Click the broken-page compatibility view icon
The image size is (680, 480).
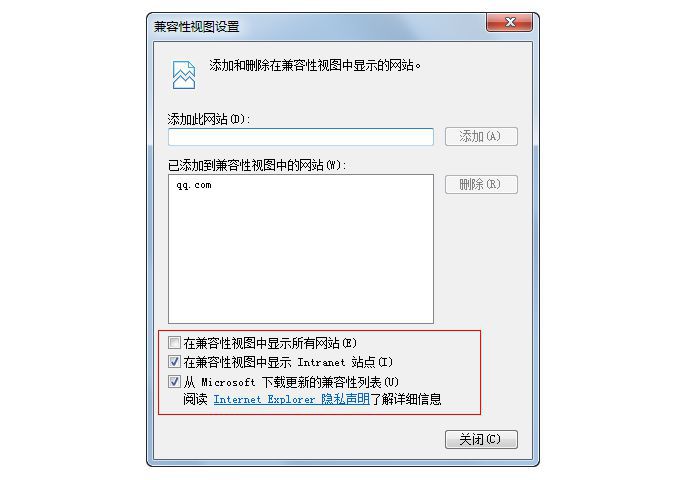[x=184, y=75]
